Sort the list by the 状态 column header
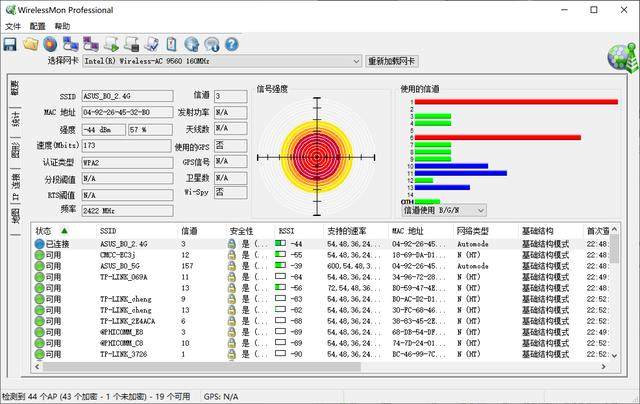 click(50, 230)
